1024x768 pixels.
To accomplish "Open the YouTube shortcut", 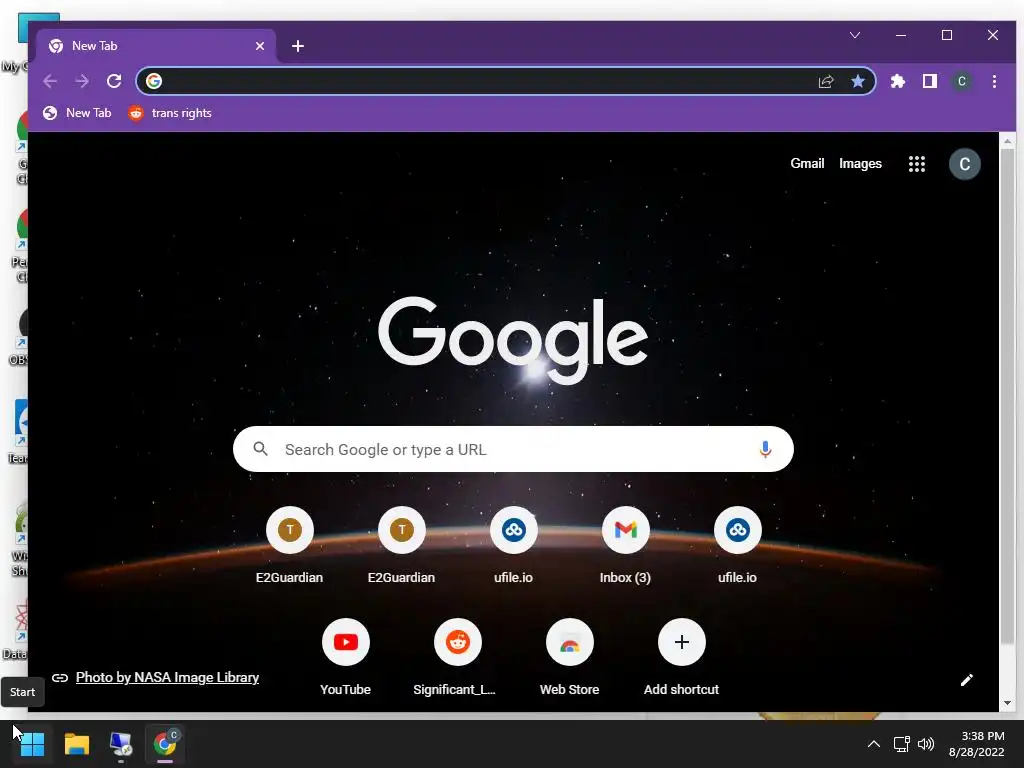I will tap(345, 656).
